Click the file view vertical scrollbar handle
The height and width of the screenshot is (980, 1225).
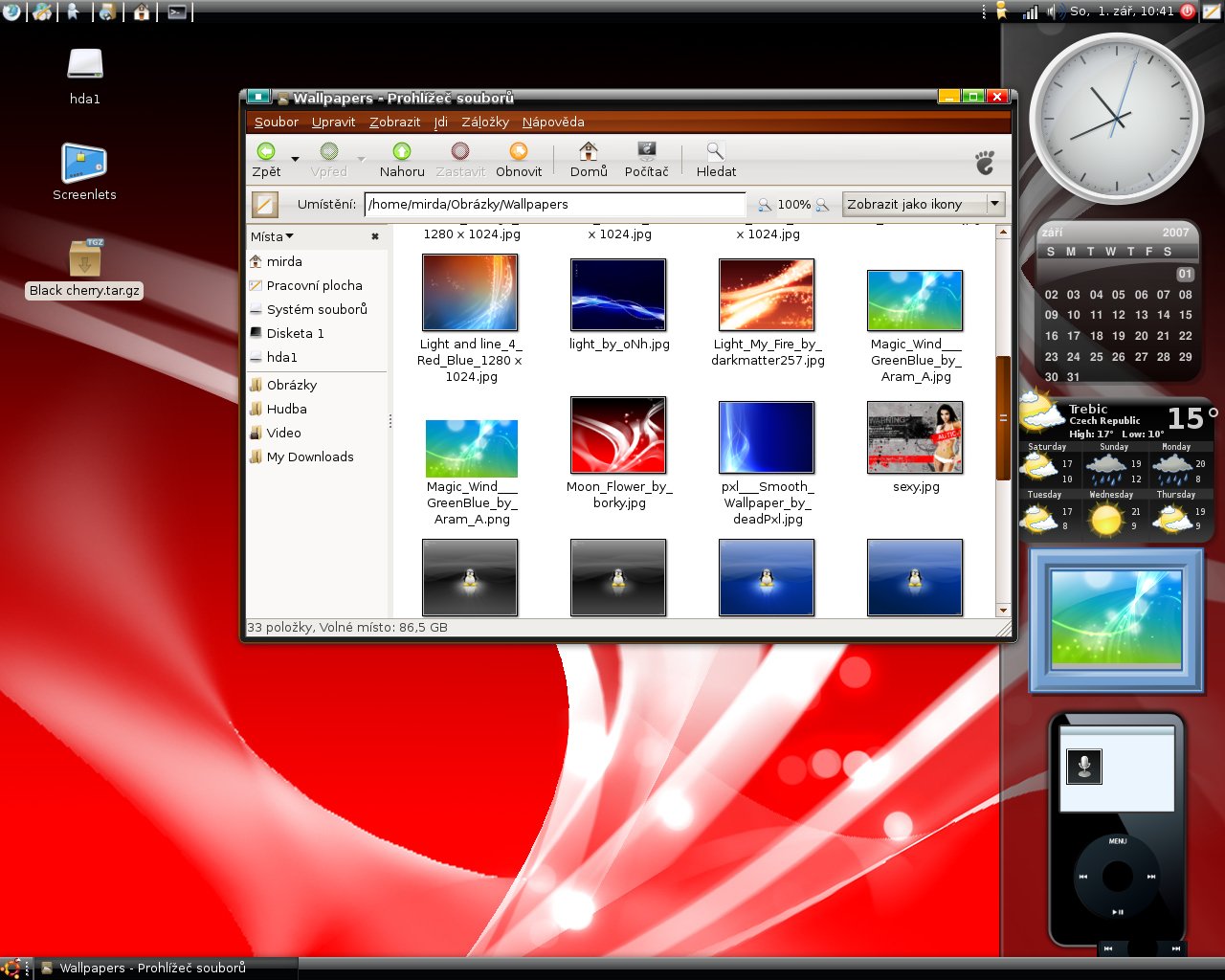(x=1003, y=418)
